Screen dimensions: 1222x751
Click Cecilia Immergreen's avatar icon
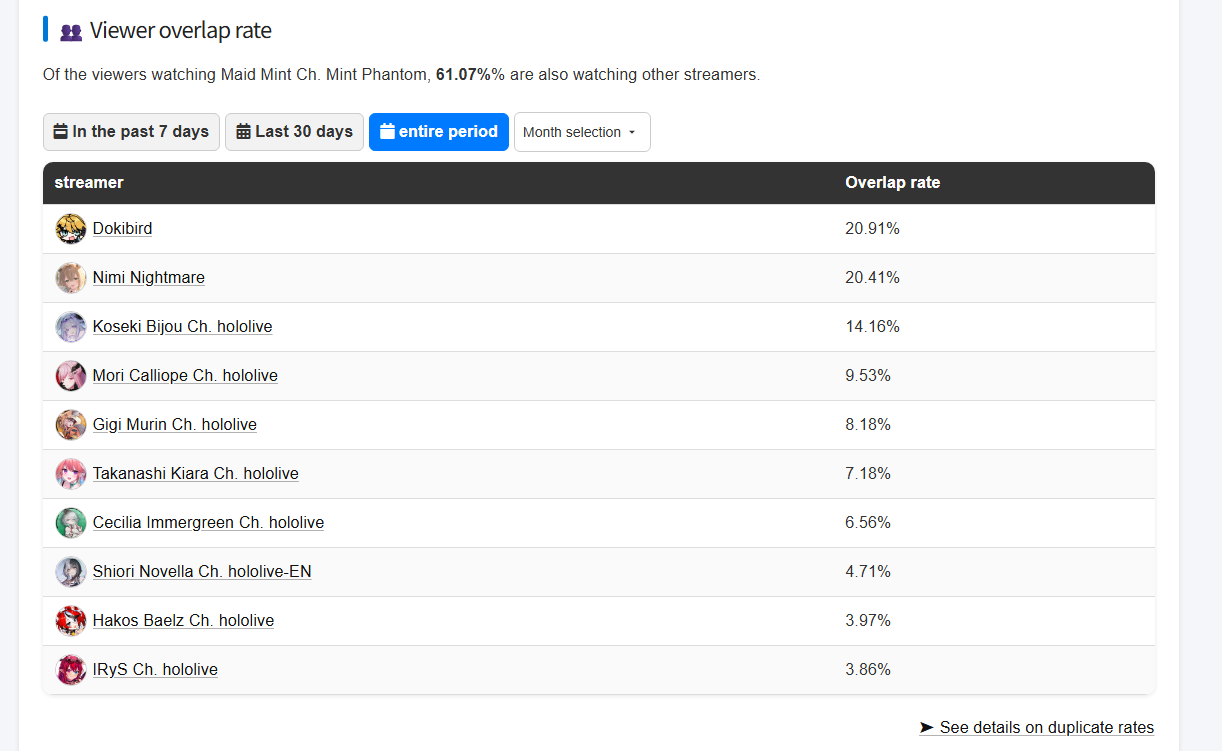click(x=71, y=523)
